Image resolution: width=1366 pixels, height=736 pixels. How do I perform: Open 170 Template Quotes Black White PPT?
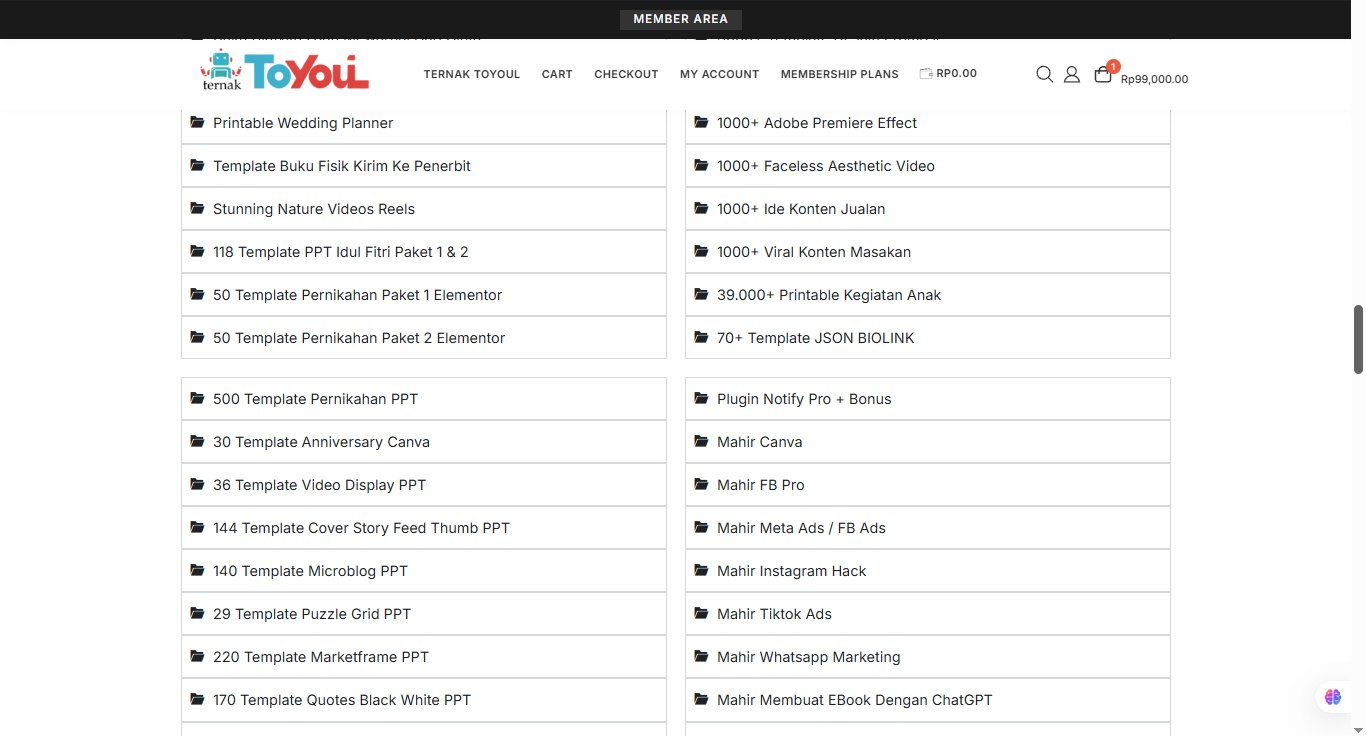point(424,700)
